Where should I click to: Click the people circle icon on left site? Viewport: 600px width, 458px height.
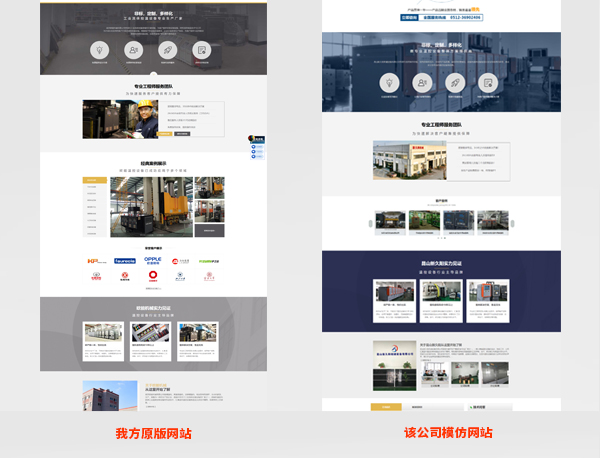coord(133,49)
